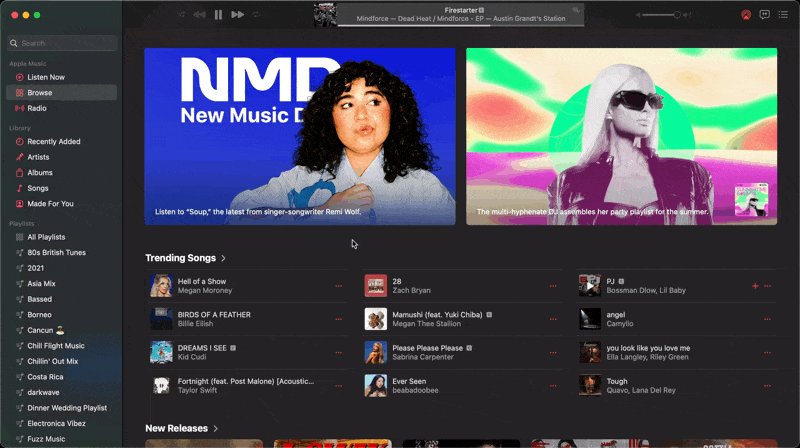
Task: Show the Up Next queue list
Action: (x=783, y=15)
